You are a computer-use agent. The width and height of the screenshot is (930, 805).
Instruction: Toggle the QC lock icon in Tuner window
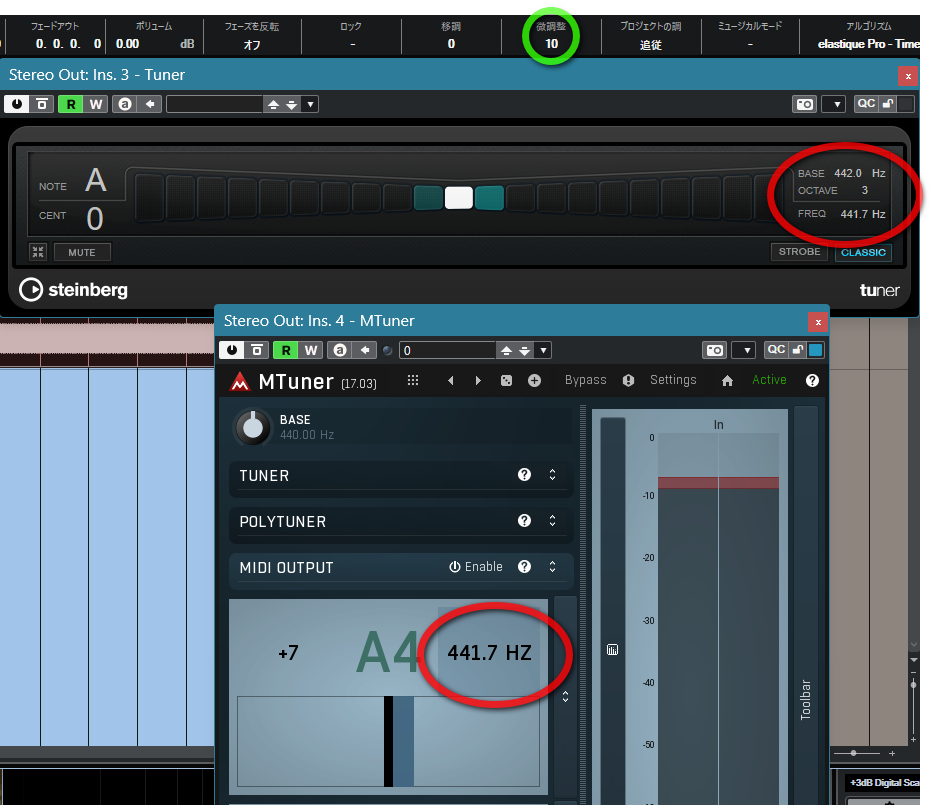tap(888, 104)
